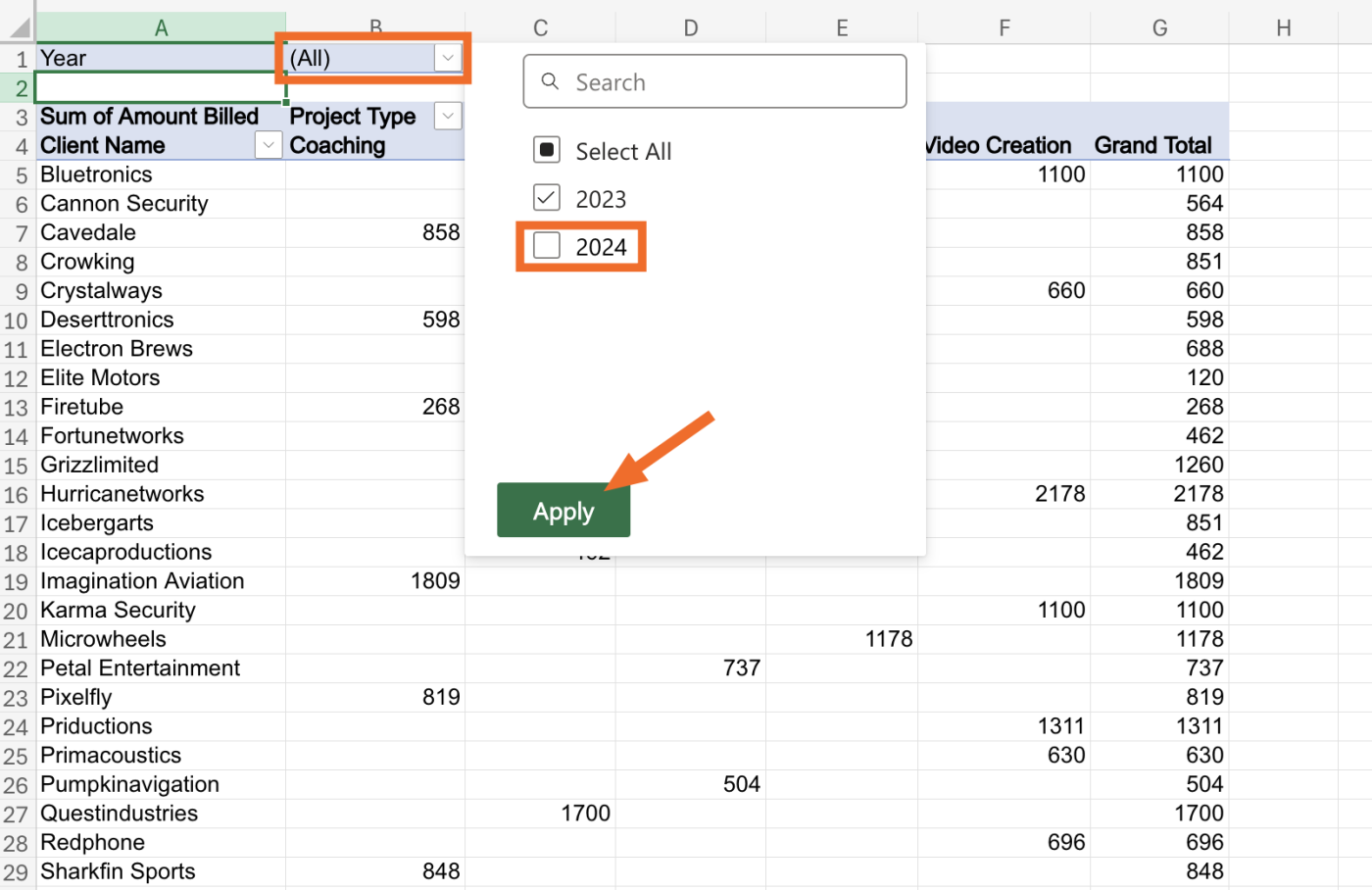Click the Year label cell
The height and width of the screenshot is (890, 1372).
[x=161, y=58]
